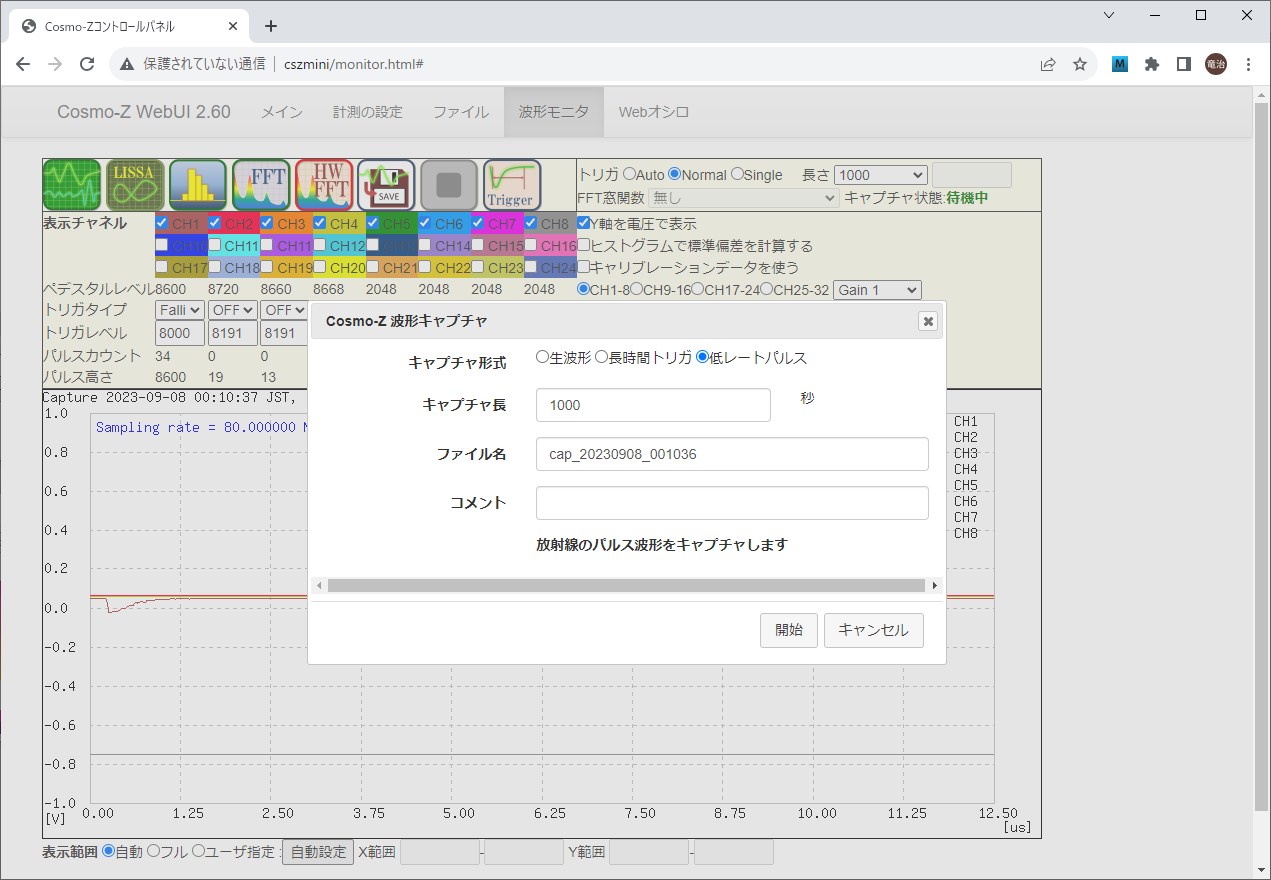Expand the Gain 1 dropdown
The image size is (1271, 880).
pos(876,290)
